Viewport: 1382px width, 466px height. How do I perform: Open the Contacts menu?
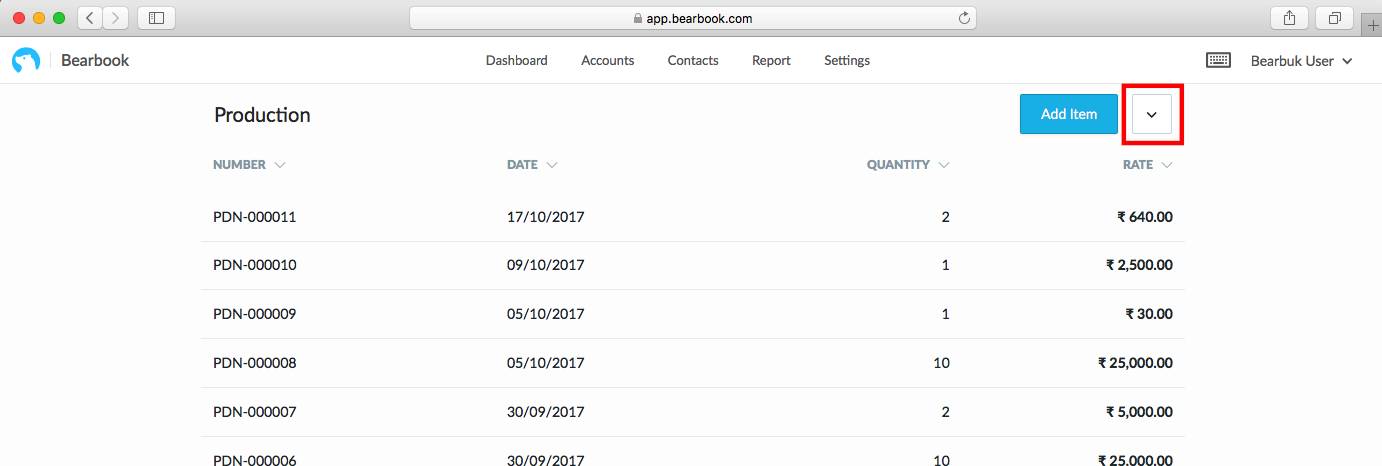(693, 61)
